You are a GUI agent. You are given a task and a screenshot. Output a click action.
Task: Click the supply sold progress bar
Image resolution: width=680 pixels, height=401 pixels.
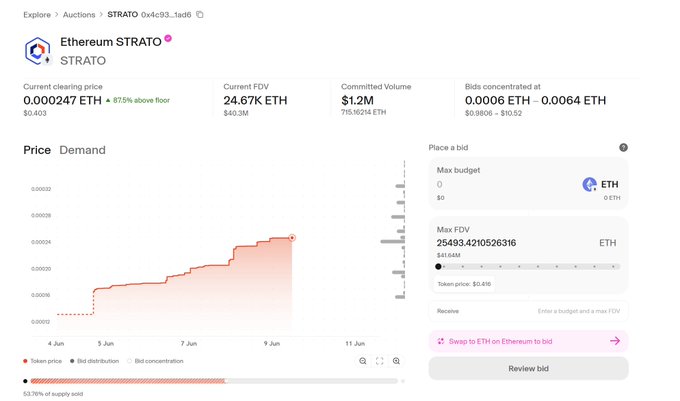coord(214,381)
